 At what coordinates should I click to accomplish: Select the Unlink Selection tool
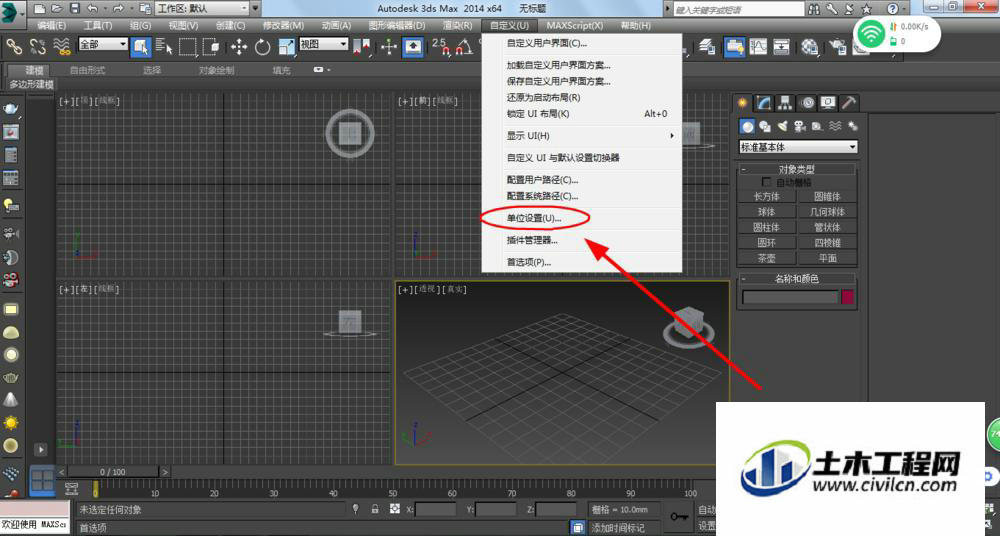coord(38,47)
